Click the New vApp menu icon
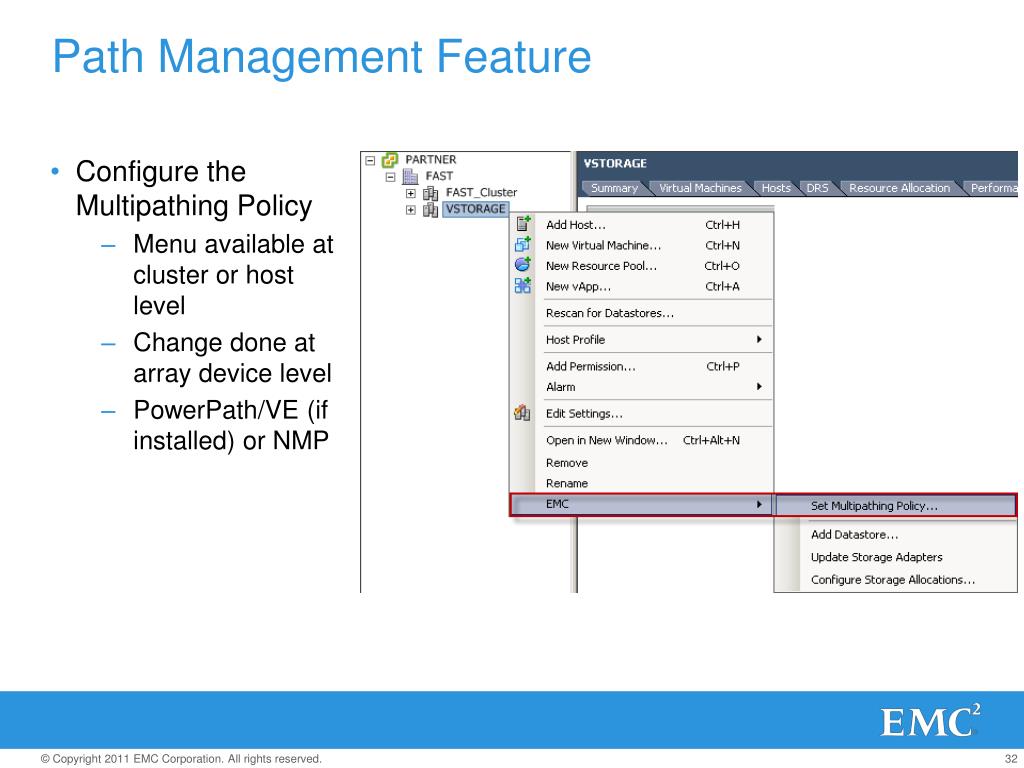The image size is (1024, 768). (x=522, y=285)
